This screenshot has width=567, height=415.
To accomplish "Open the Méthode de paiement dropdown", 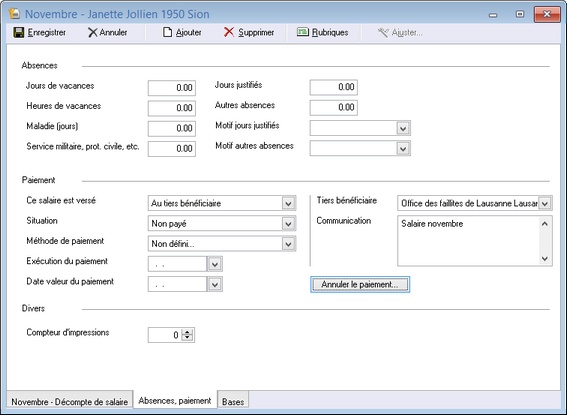I will (288, 244).
